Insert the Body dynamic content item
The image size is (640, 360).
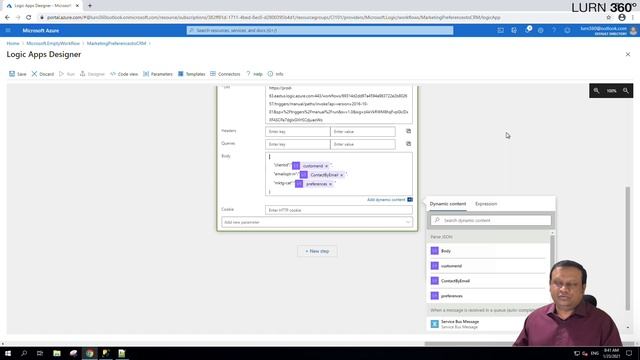pos(488,251)
